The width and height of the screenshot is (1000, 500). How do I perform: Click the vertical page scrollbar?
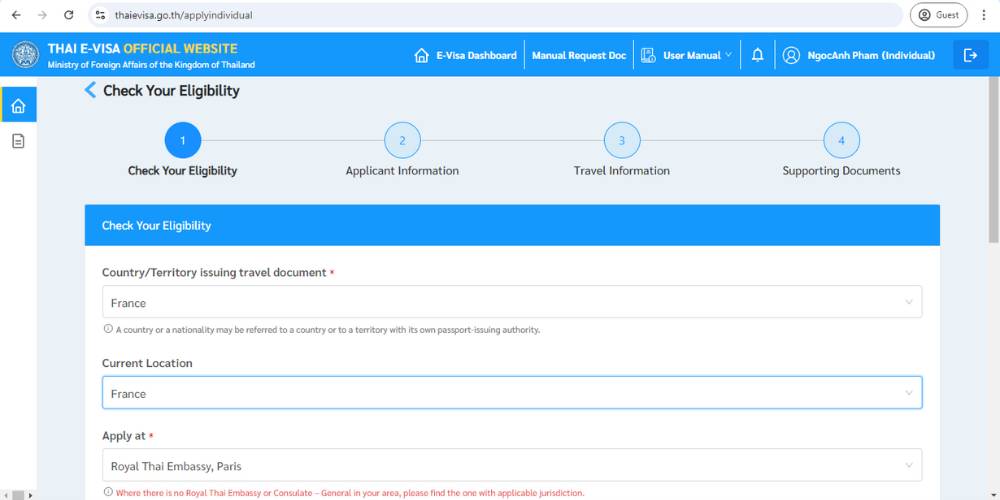click(x=994, y=159)
